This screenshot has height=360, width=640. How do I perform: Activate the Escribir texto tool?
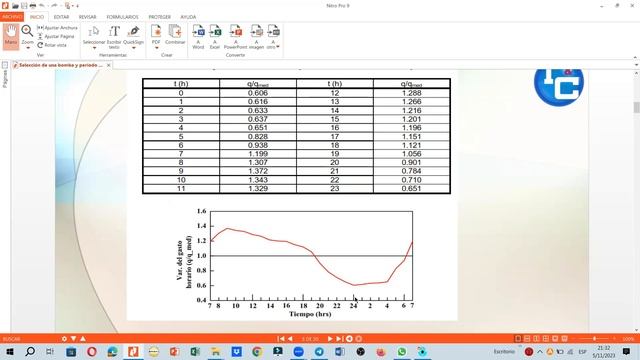tap(114, 37)
